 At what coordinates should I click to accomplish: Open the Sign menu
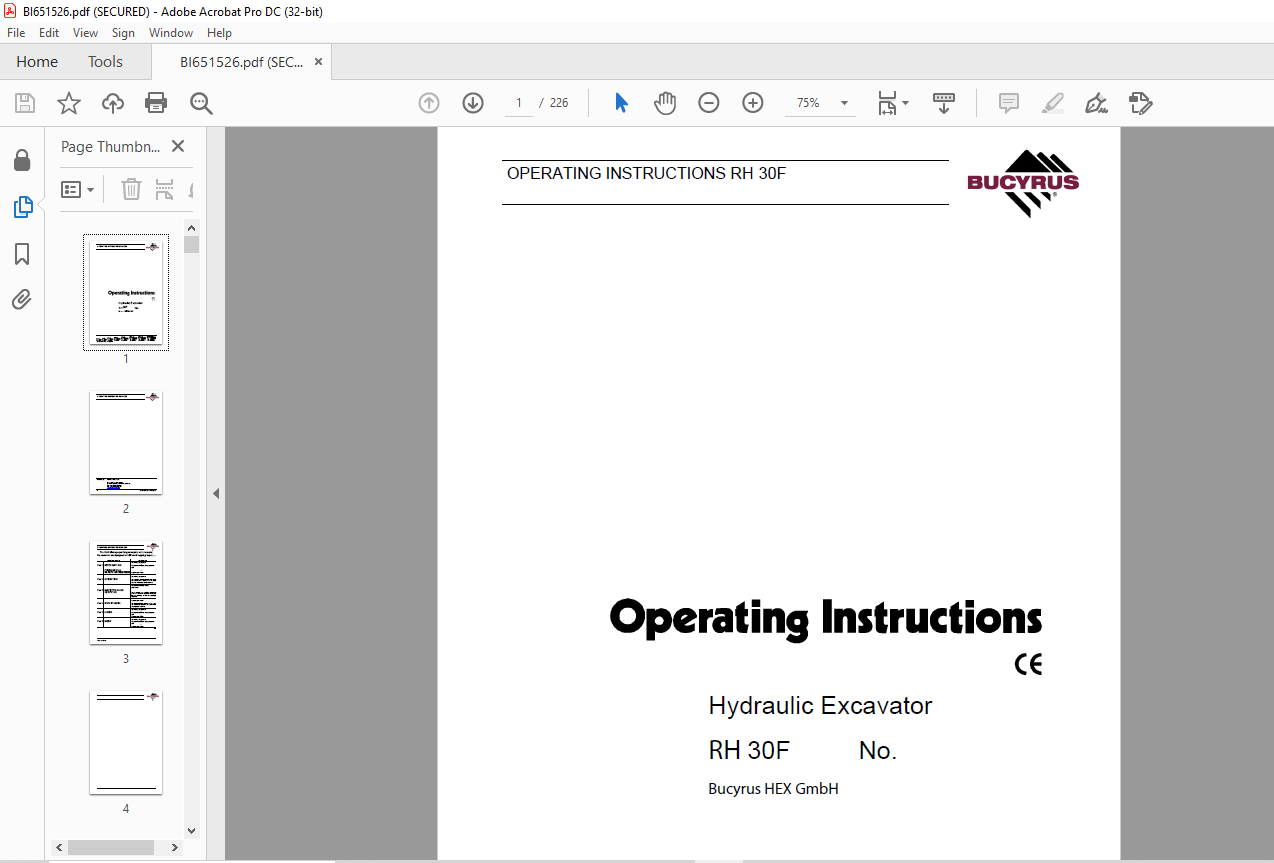coord(123,33)
